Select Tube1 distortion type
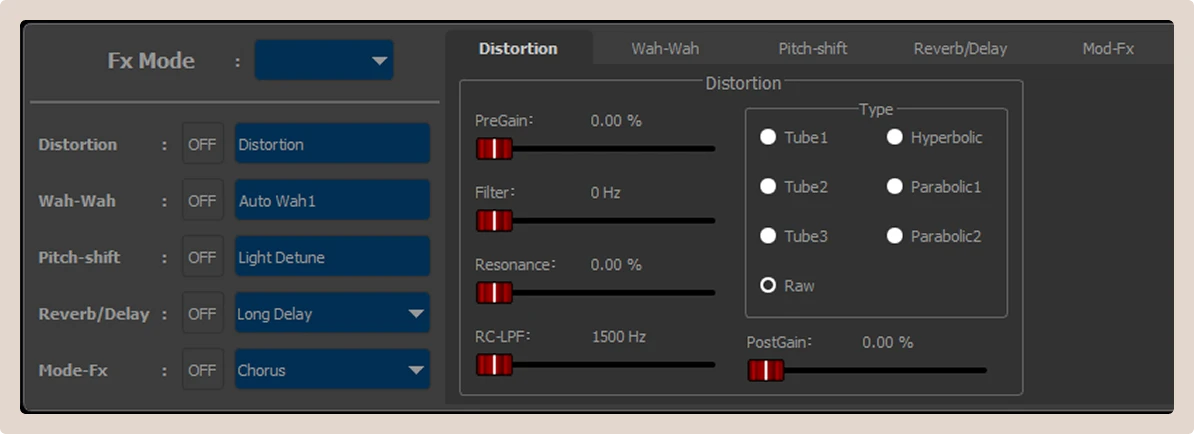Viewport: 1194px width, 434px height. click(768, 137)
